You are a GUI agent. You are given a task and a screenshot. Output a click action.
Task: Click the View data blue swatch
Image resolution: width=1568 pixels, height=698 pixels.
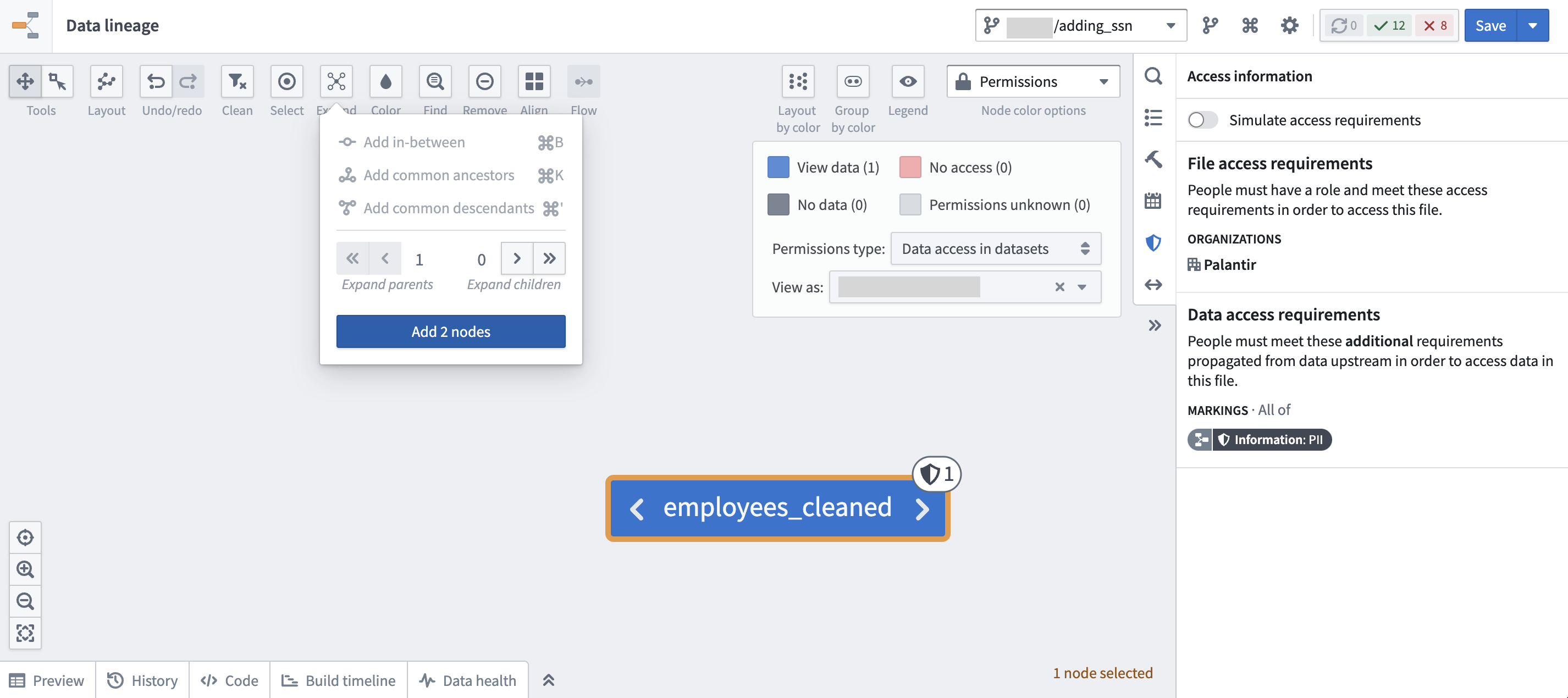click(778, 167)
